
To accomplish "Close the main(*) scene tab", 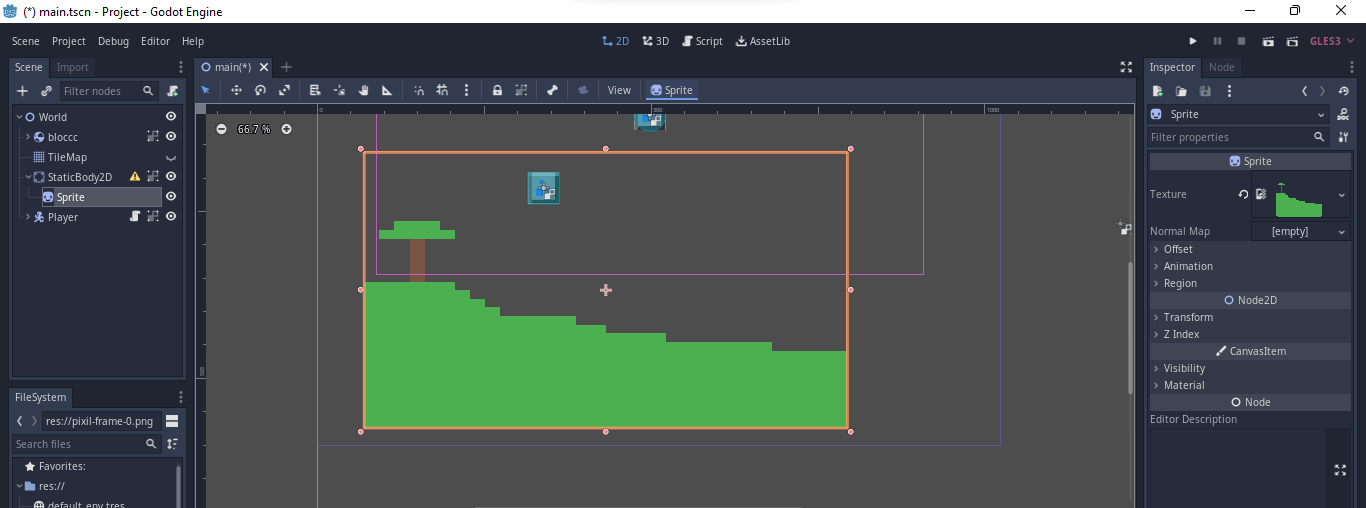I will 264,67.
